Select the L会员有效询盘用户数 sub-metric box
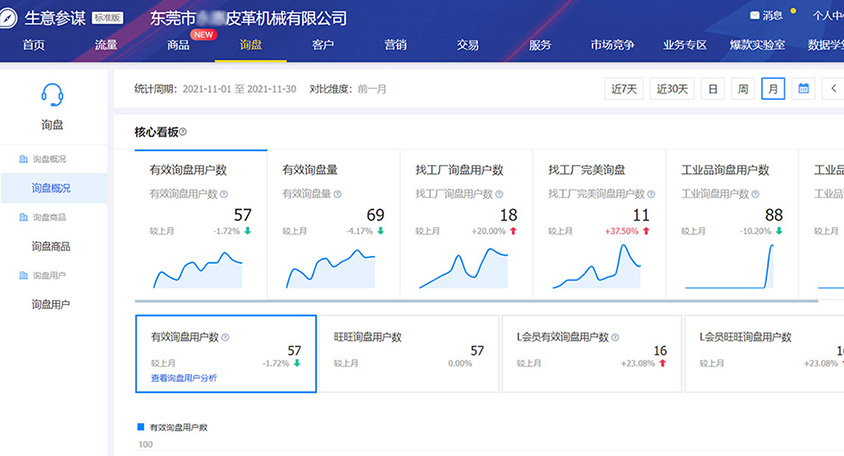Image resolution: width=844 pixels, height=456 pixels. [592, 354]
